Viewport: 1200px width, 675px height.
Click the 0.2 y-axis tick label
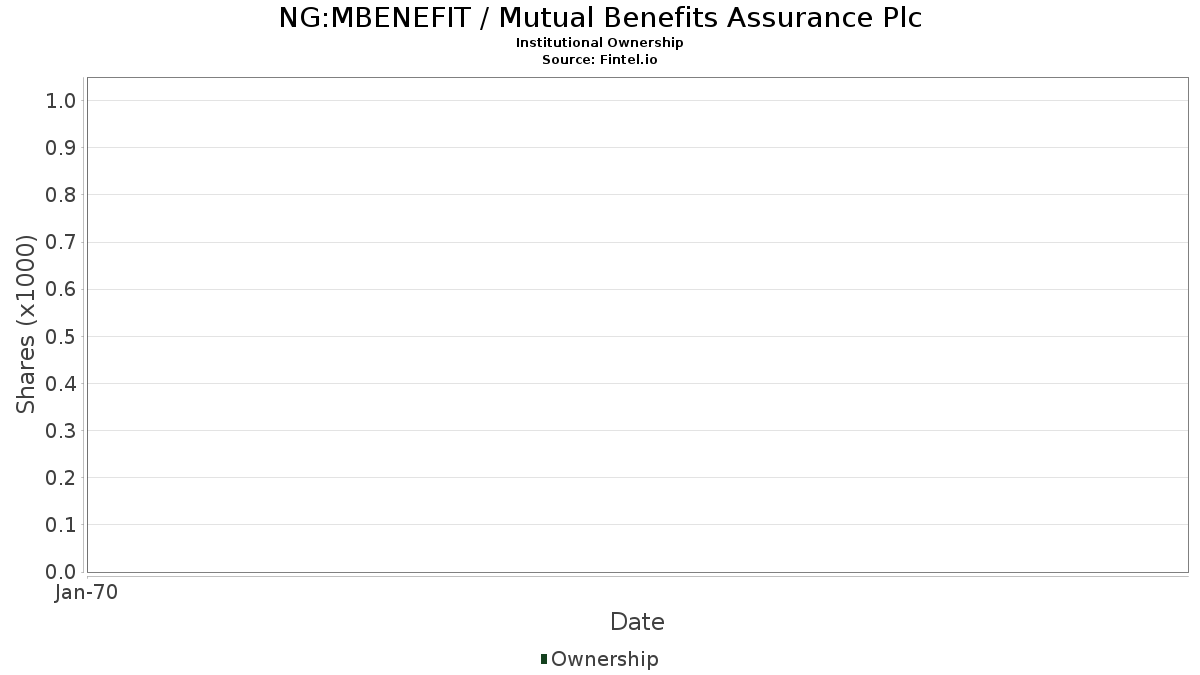click(61, 478)
